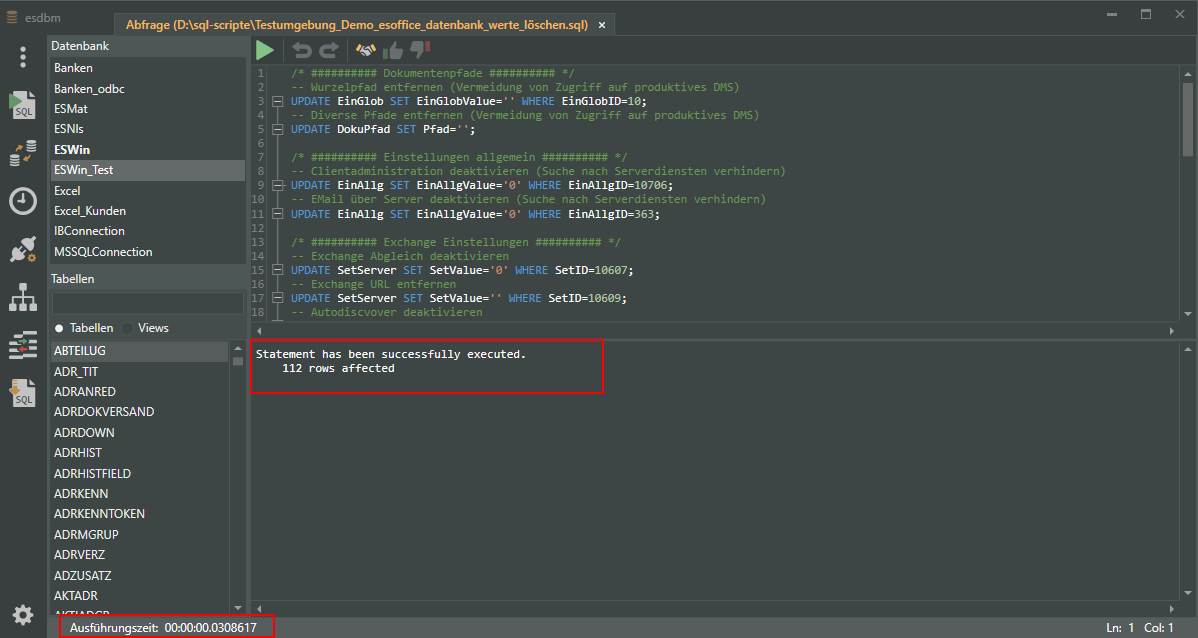This screenshot has height=638, width=1198.
Task: Roll back with the thumbs-down icon
Action: click(420, 51)
